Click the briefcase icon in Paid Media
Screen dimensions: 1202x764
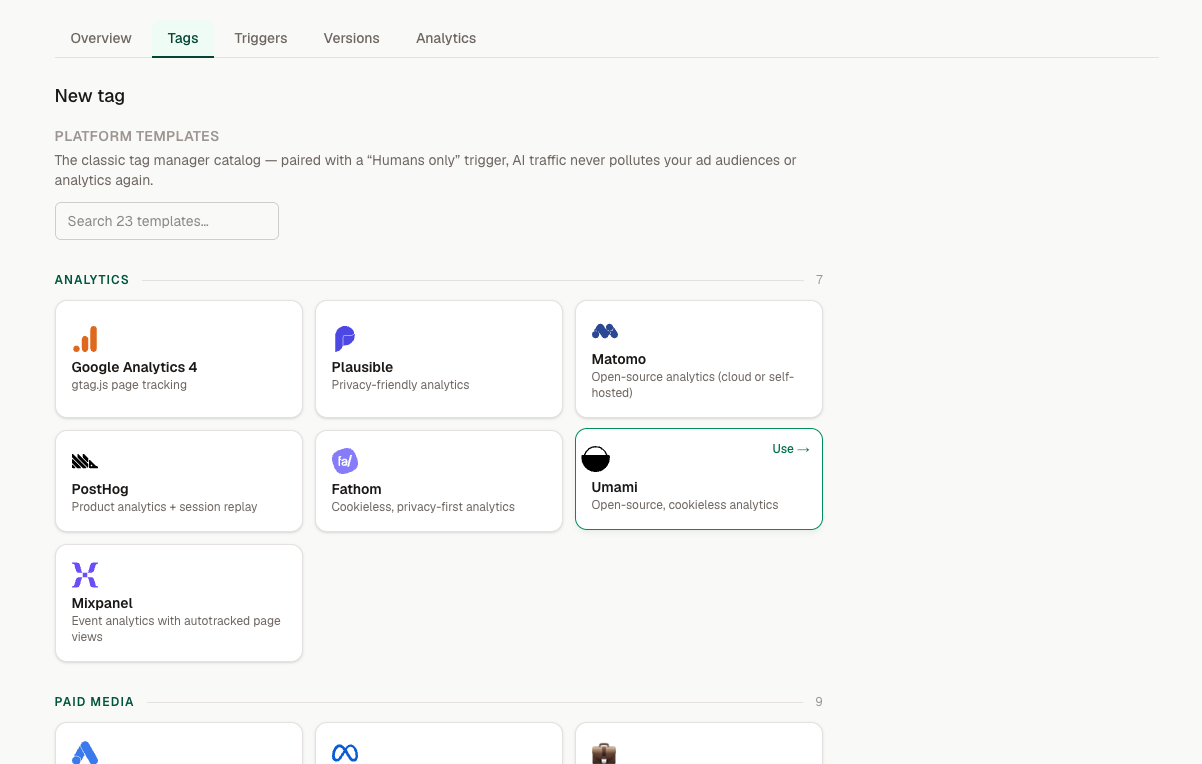pos(604,754)
